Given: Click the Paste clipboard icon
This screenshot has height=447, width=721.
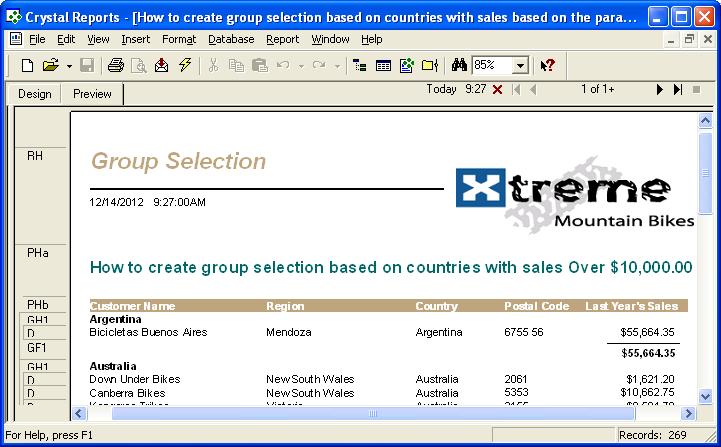Looking at the screenshot, I should point(260,66).
